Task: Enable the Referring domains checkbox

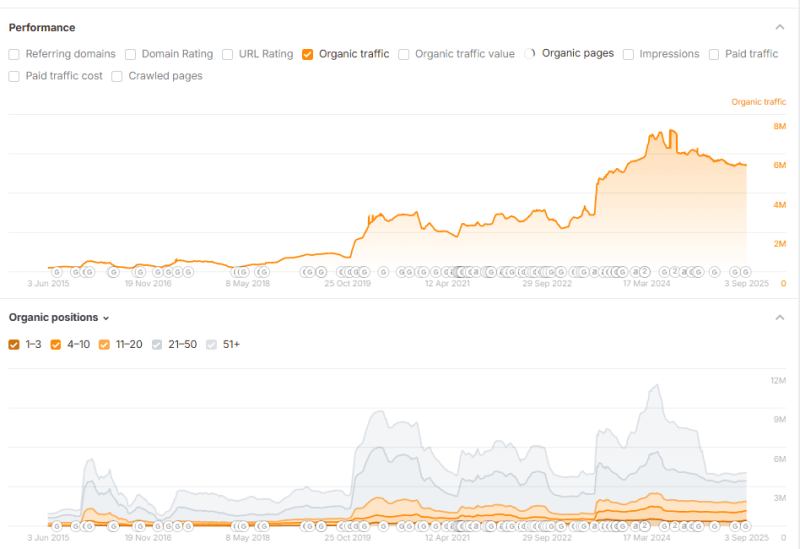Action: click(x=14, y=54)
